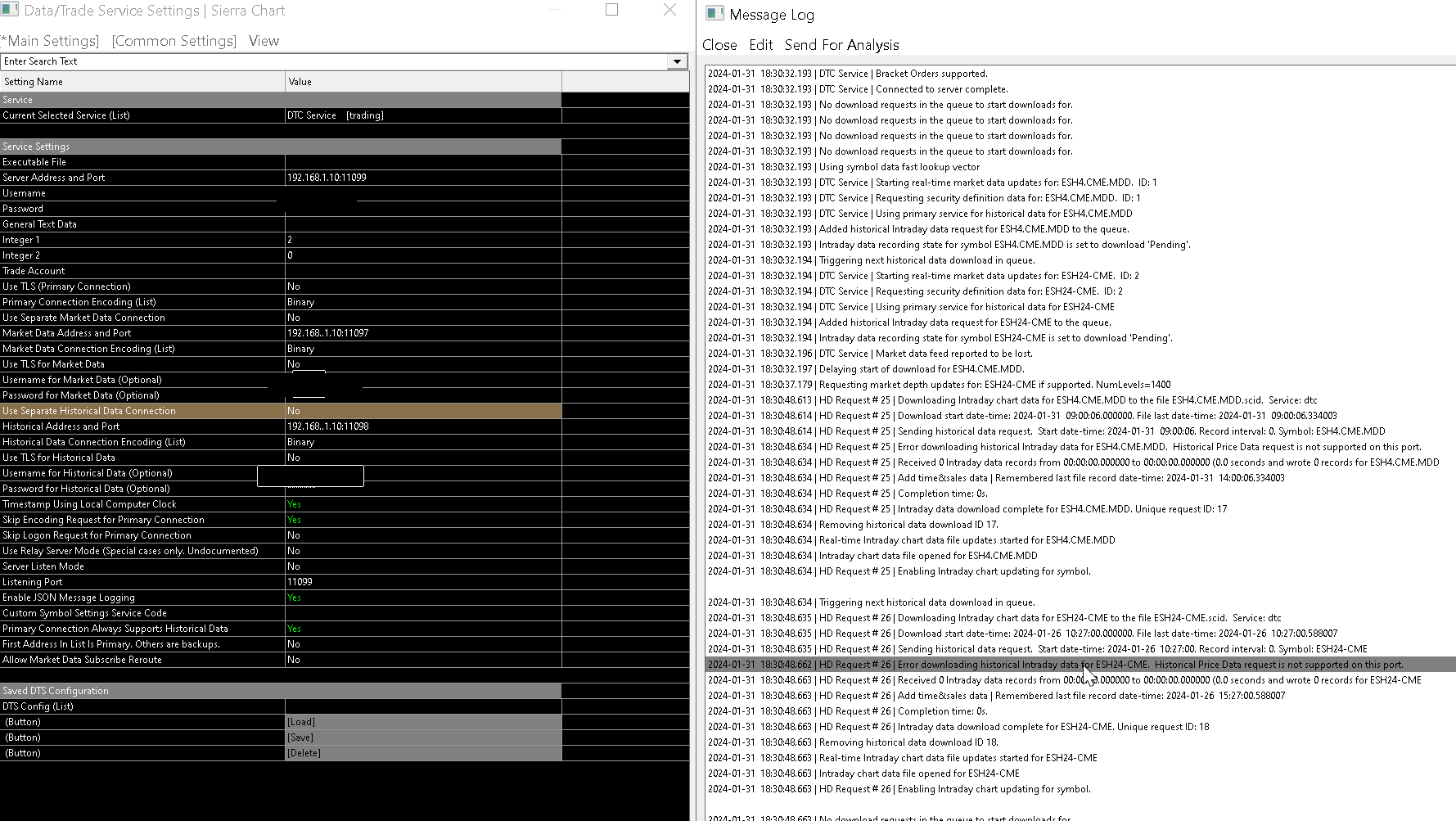The image size is (1456, 821).
Task: Edit the Integer 2 value field
Action: pyautogui.click(x=423, y=255)
